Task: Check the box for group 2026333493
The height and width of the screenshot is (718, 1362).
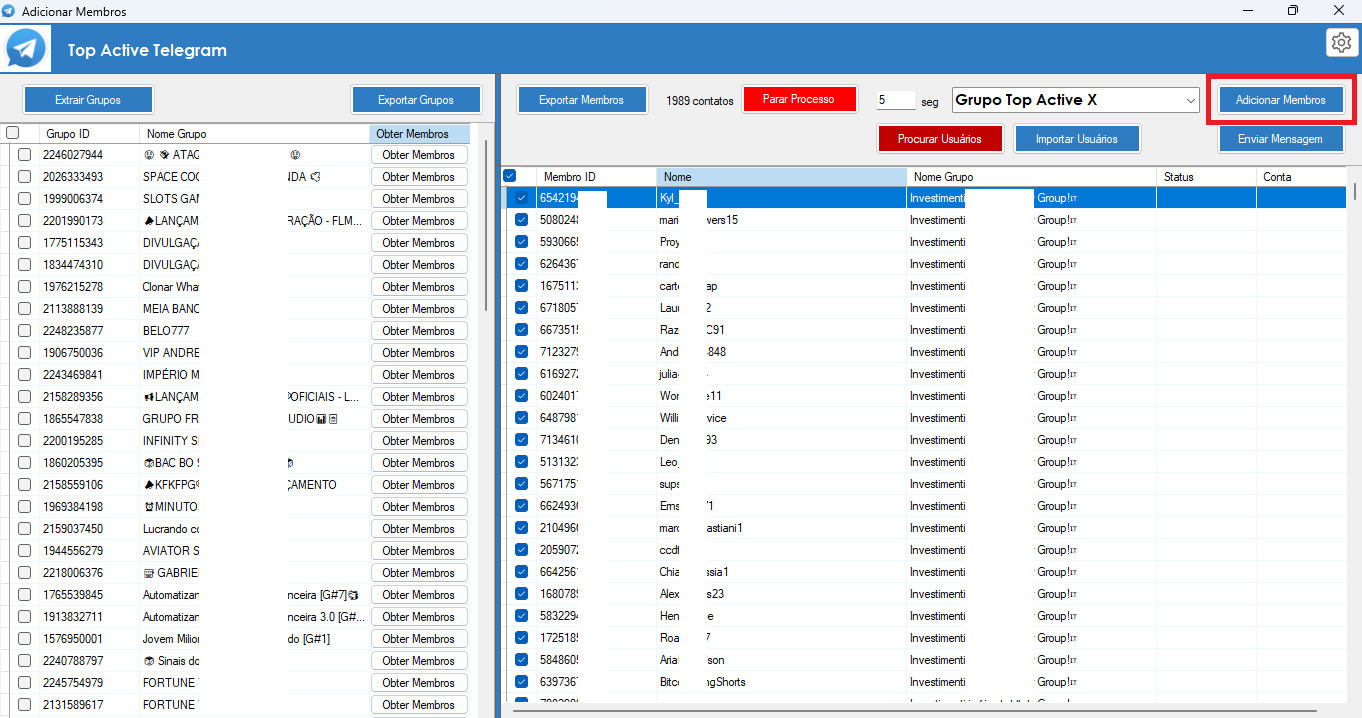Action: coord(24,177)
